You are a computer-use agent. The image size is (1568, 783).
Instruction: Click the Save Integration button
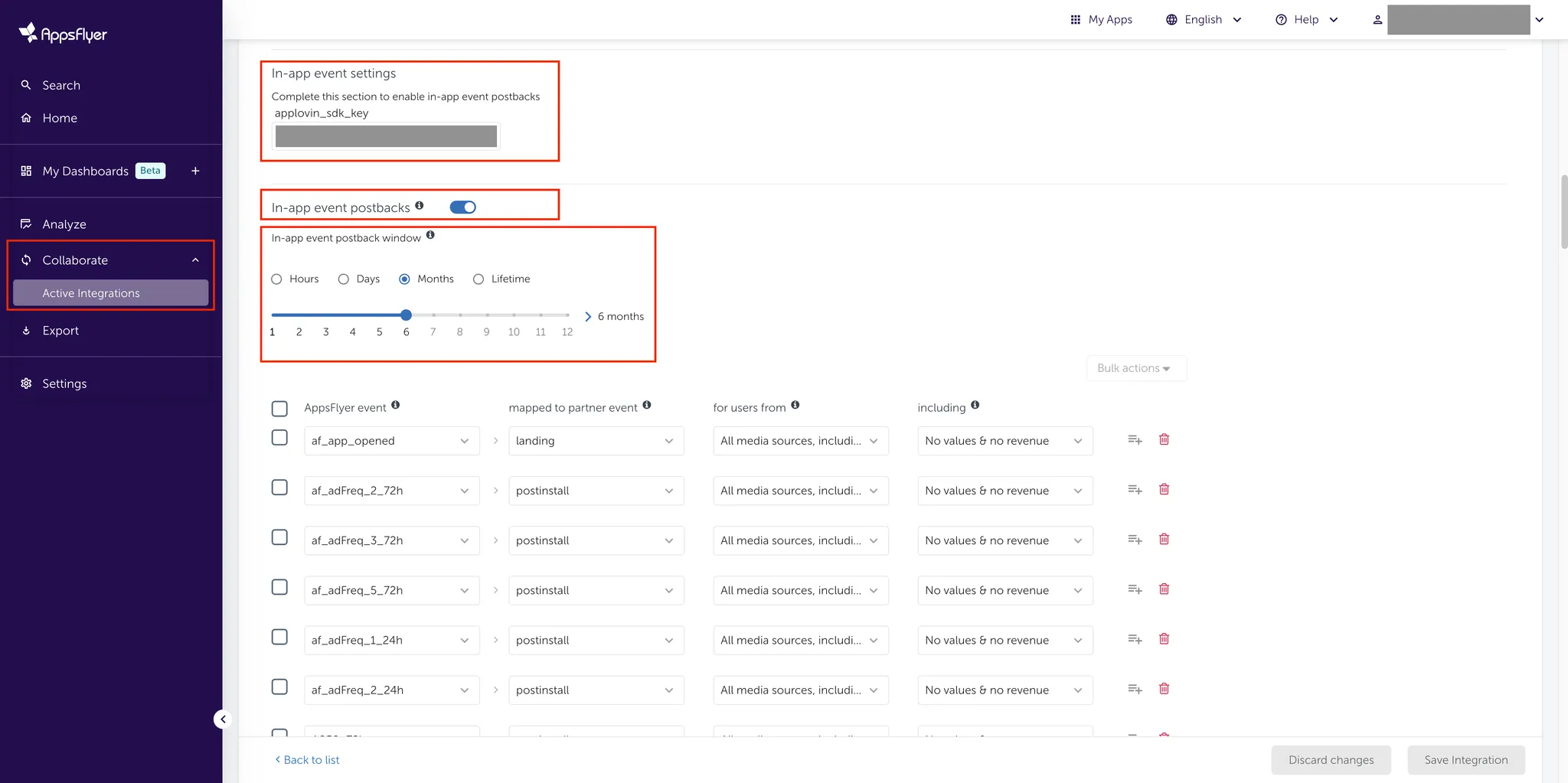coord(1466,760)
